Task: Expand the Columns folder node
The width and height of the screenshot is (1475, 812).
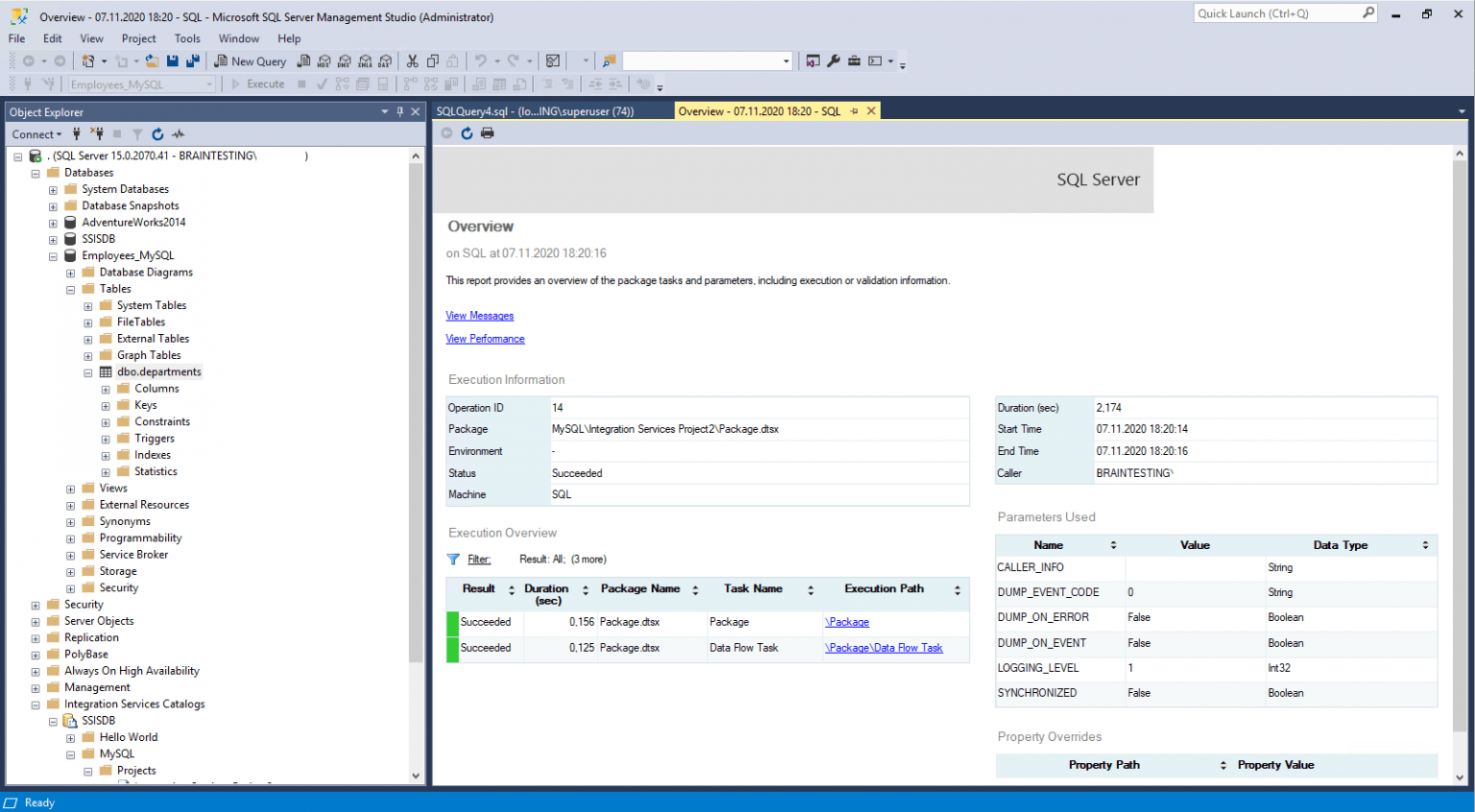Action: [x=106, y=389]
